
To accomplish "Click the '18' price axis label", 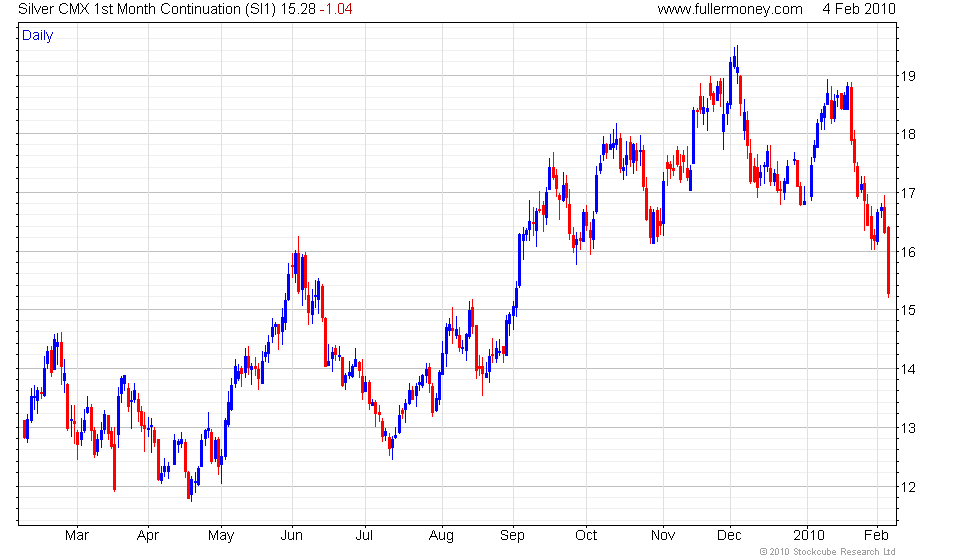I will coord(908,134).
